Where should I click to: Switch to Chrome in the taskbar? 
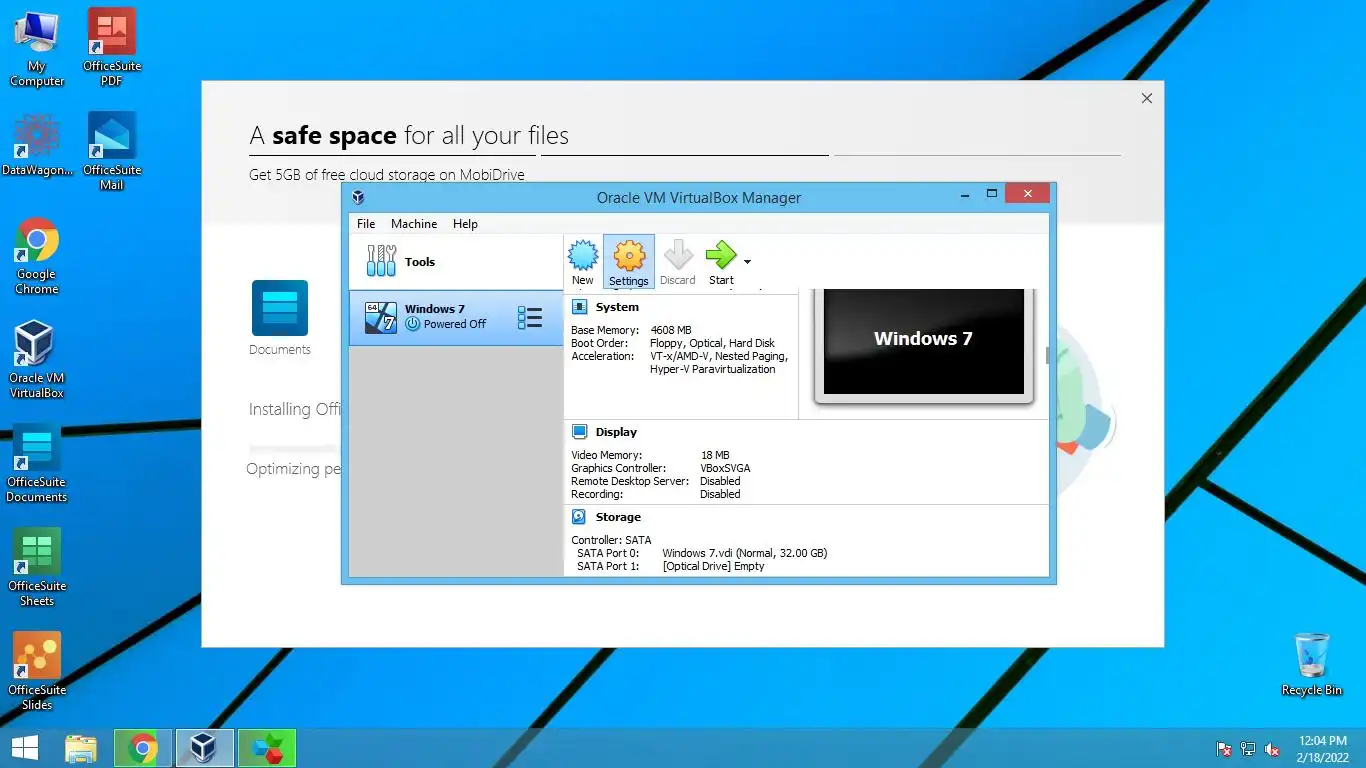pos(143,748)
